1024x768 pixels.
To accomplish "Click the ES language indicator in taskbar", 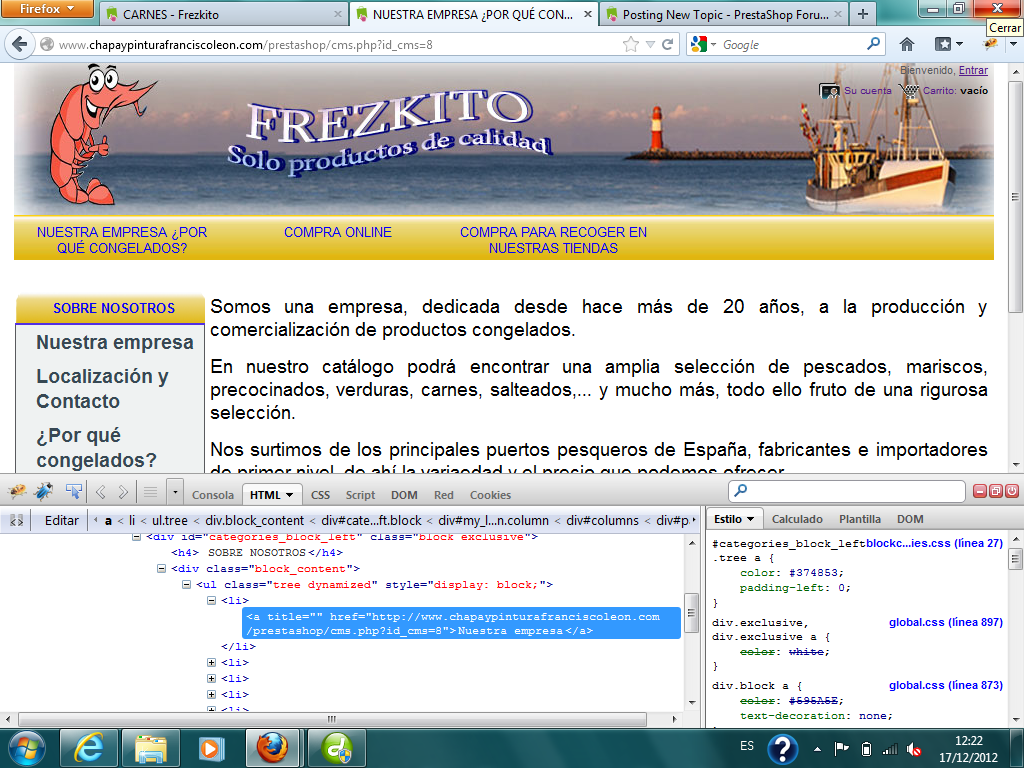I will click(747, 746).
